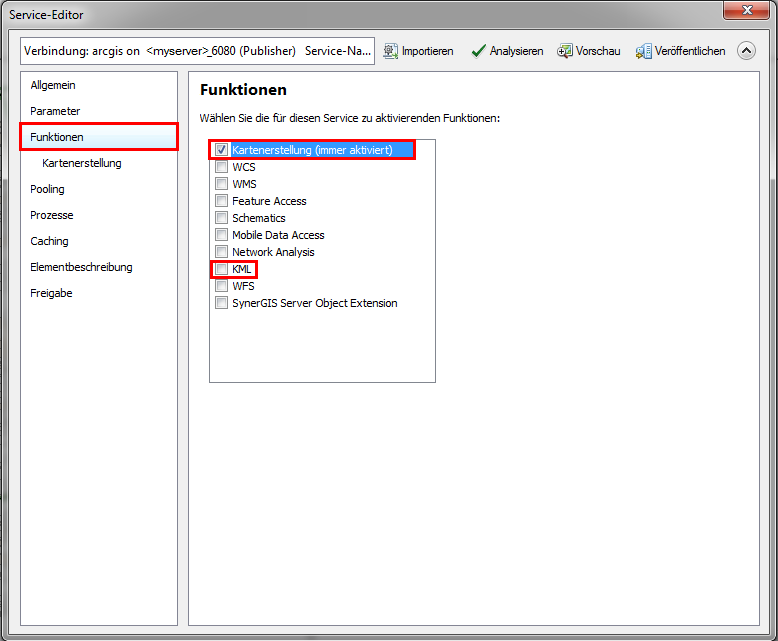Go to the Caching section
Screen dimensions: 778x641
(x=49, y=241)
